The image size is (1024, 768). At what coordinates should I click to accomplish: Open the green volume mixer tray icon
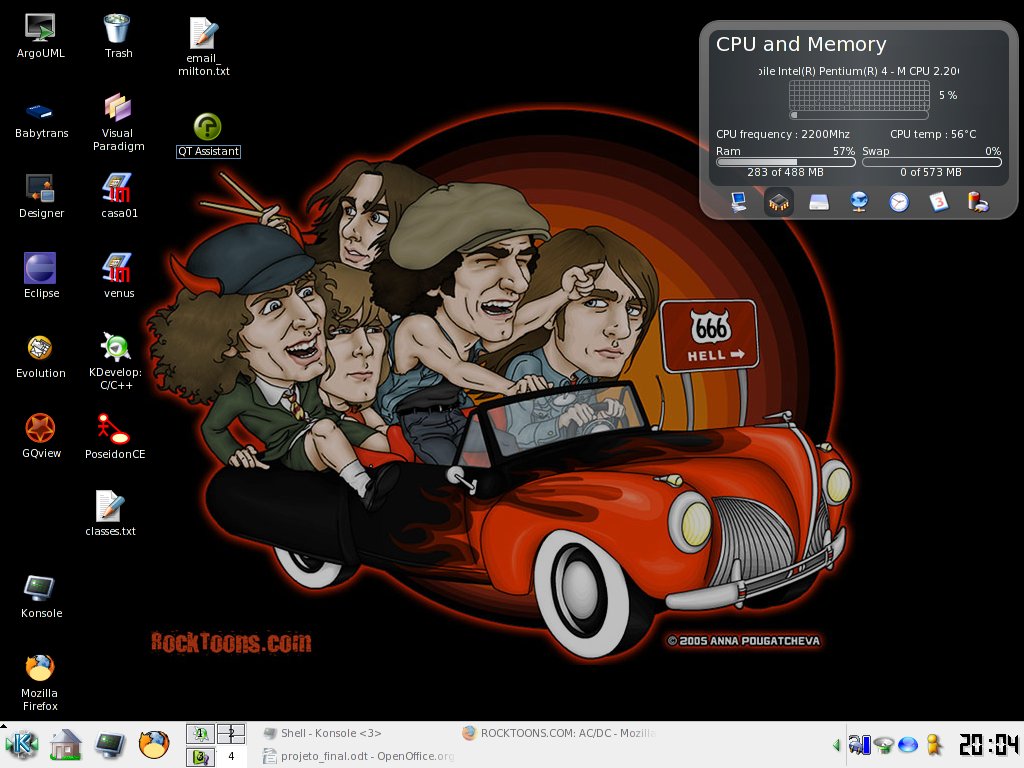884,745
